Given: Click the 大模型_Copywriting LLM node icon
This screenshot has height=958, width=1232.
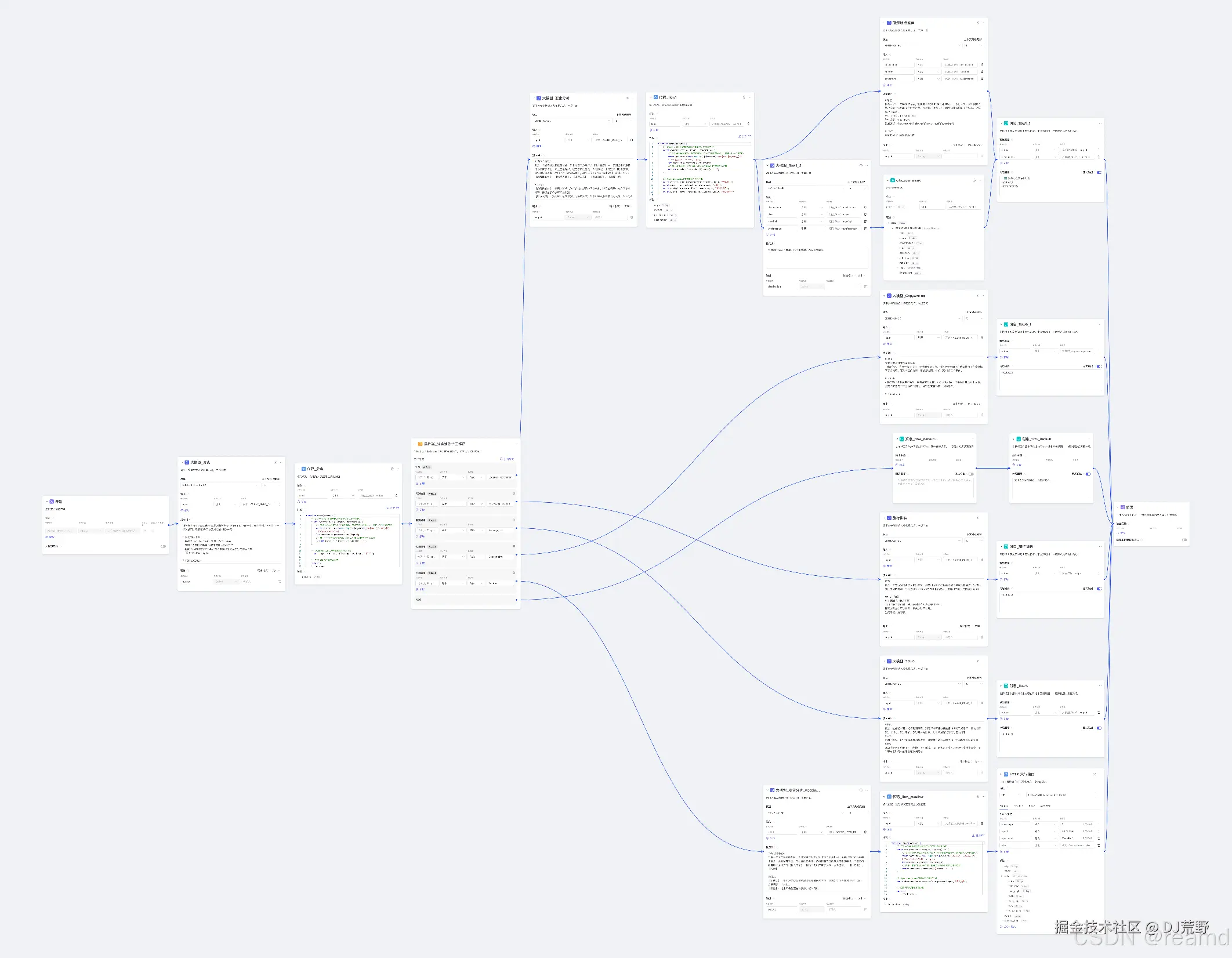Looking at the screenshot, I should [889, 296].
